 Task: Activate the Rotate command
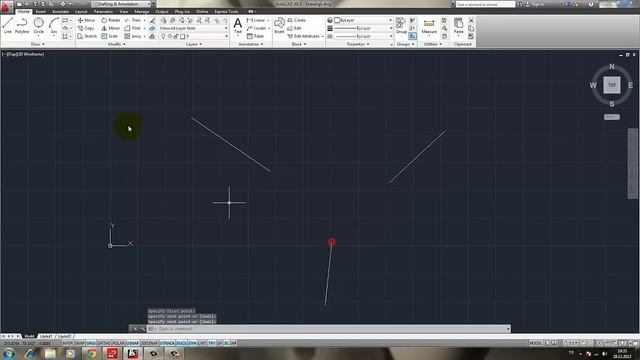[x=111, y=20]
